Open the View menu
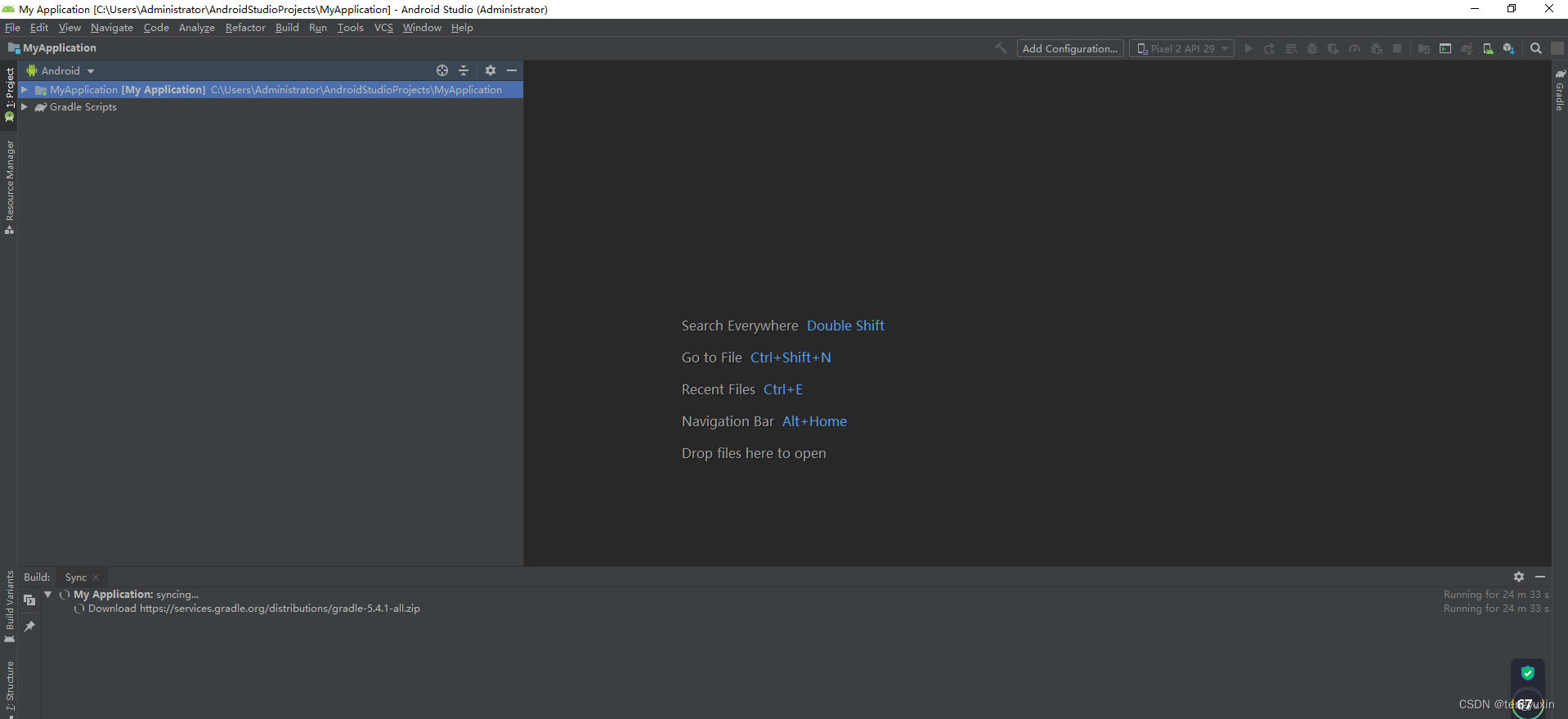This screenshot has width=1568, height=719. click(69, 28)
